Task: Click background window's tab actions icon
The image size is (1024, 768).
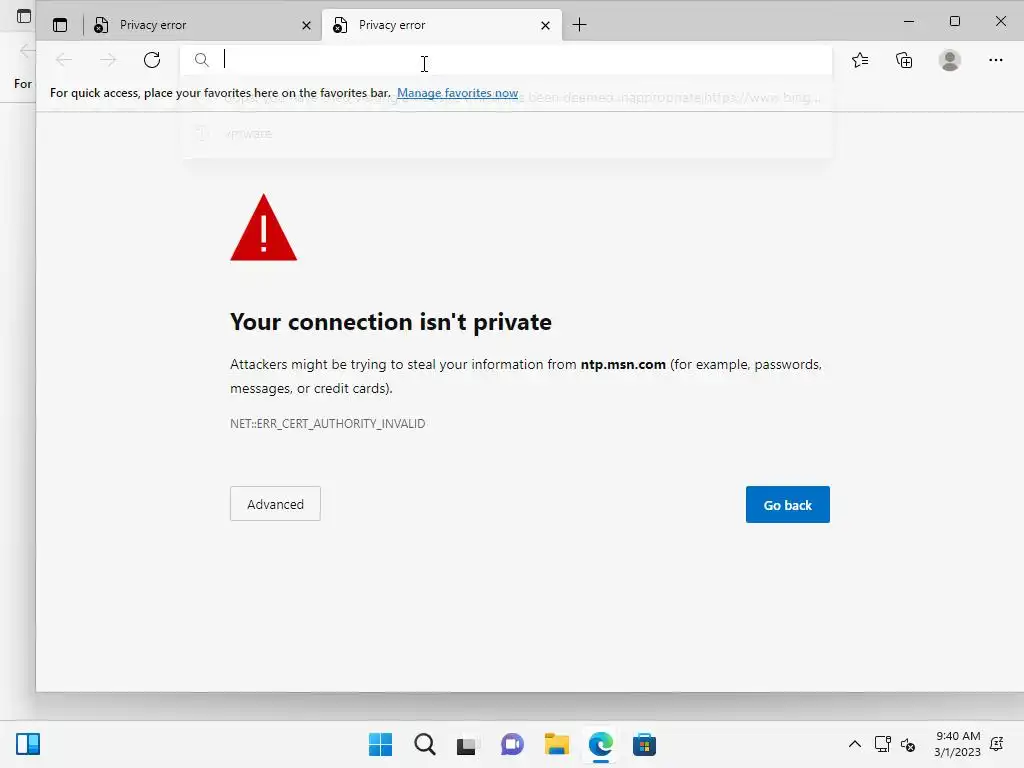Action: click(24, 17)
